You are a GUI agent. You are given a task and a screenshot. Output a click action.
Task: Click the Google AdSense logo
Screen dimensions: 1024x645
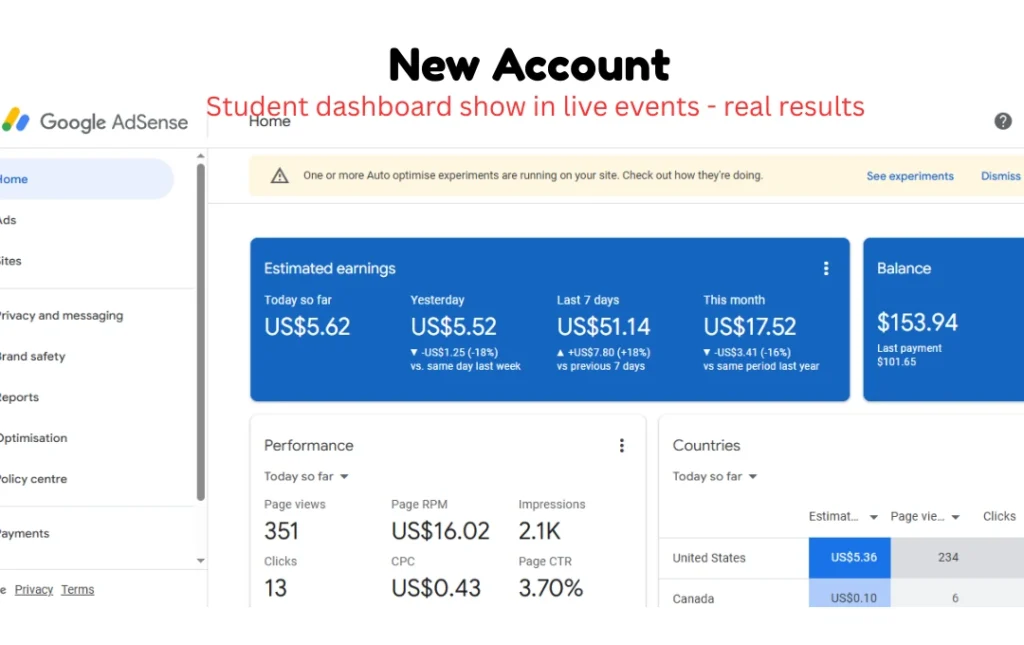click(95, 121)
